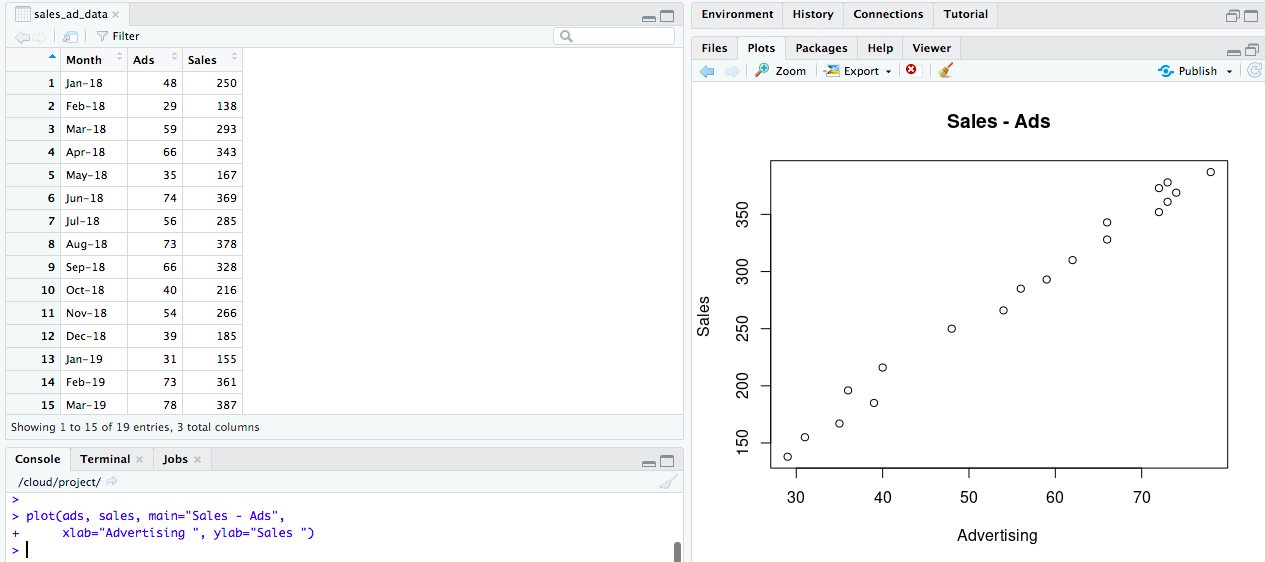The width and height of the screenshot is (1265, 562).
Task: Click the Publish button
Action: coord(1188,71)
